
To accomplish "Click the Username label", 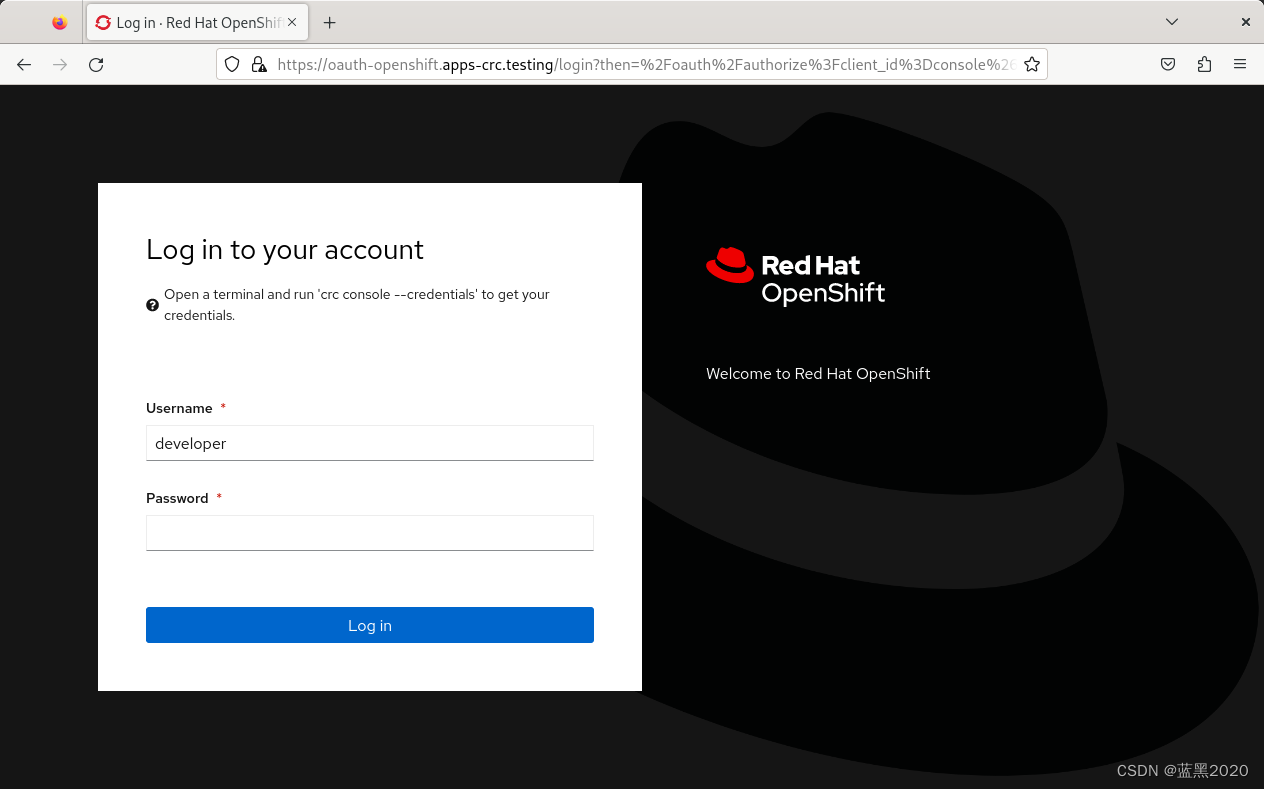I will point(179,408).
